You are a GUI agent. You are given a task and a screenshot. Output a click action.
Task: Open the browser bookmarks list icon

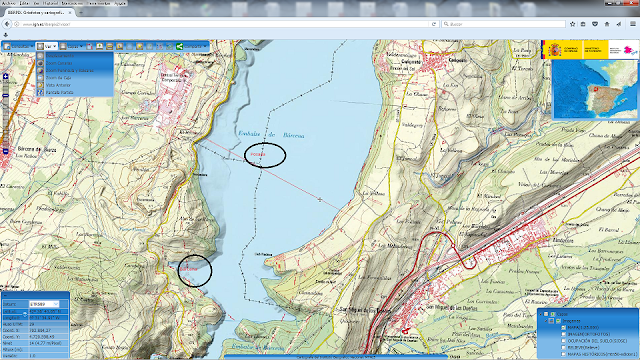(583, 24)
